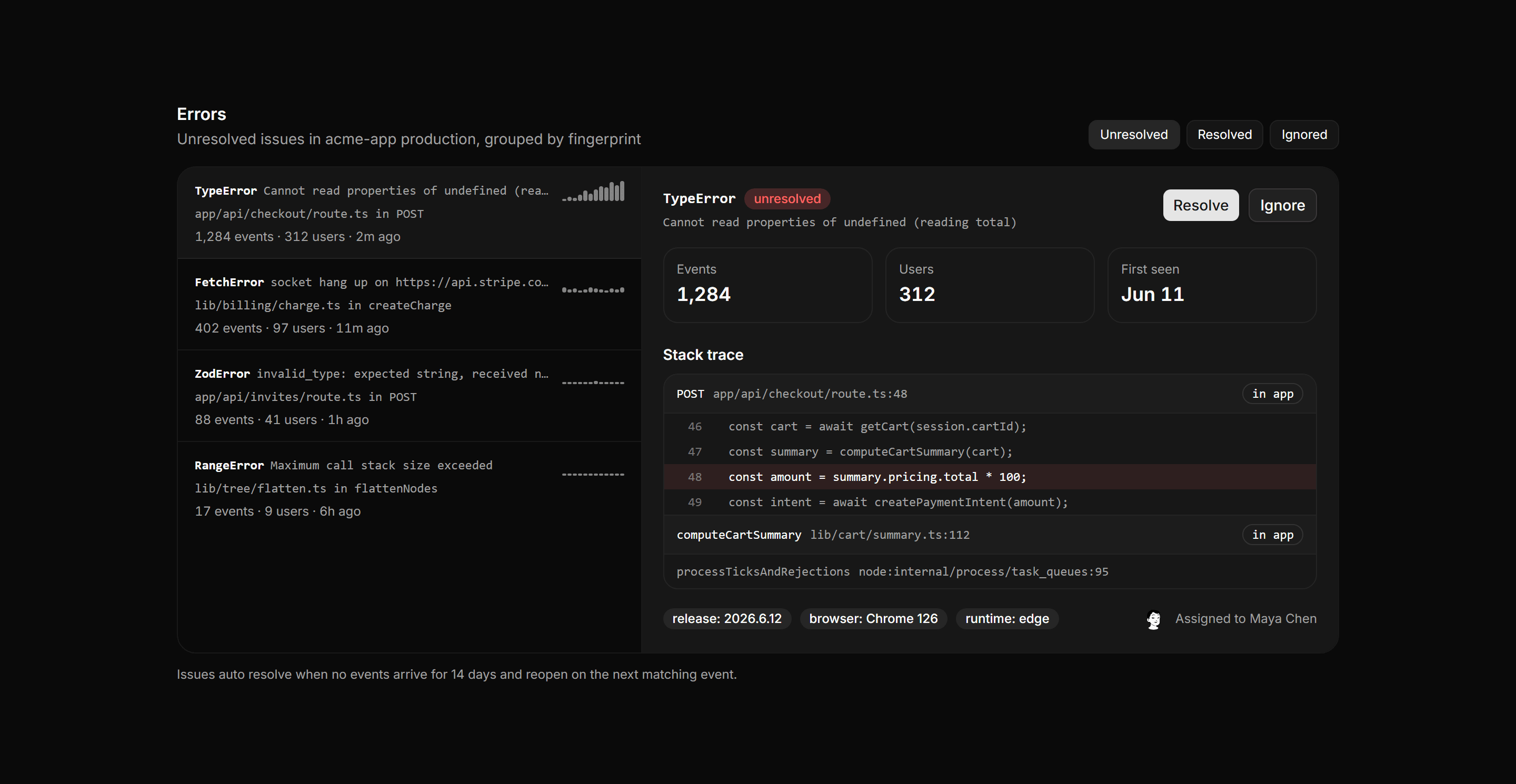Click the Resolve button

(x=1201, y=205)
